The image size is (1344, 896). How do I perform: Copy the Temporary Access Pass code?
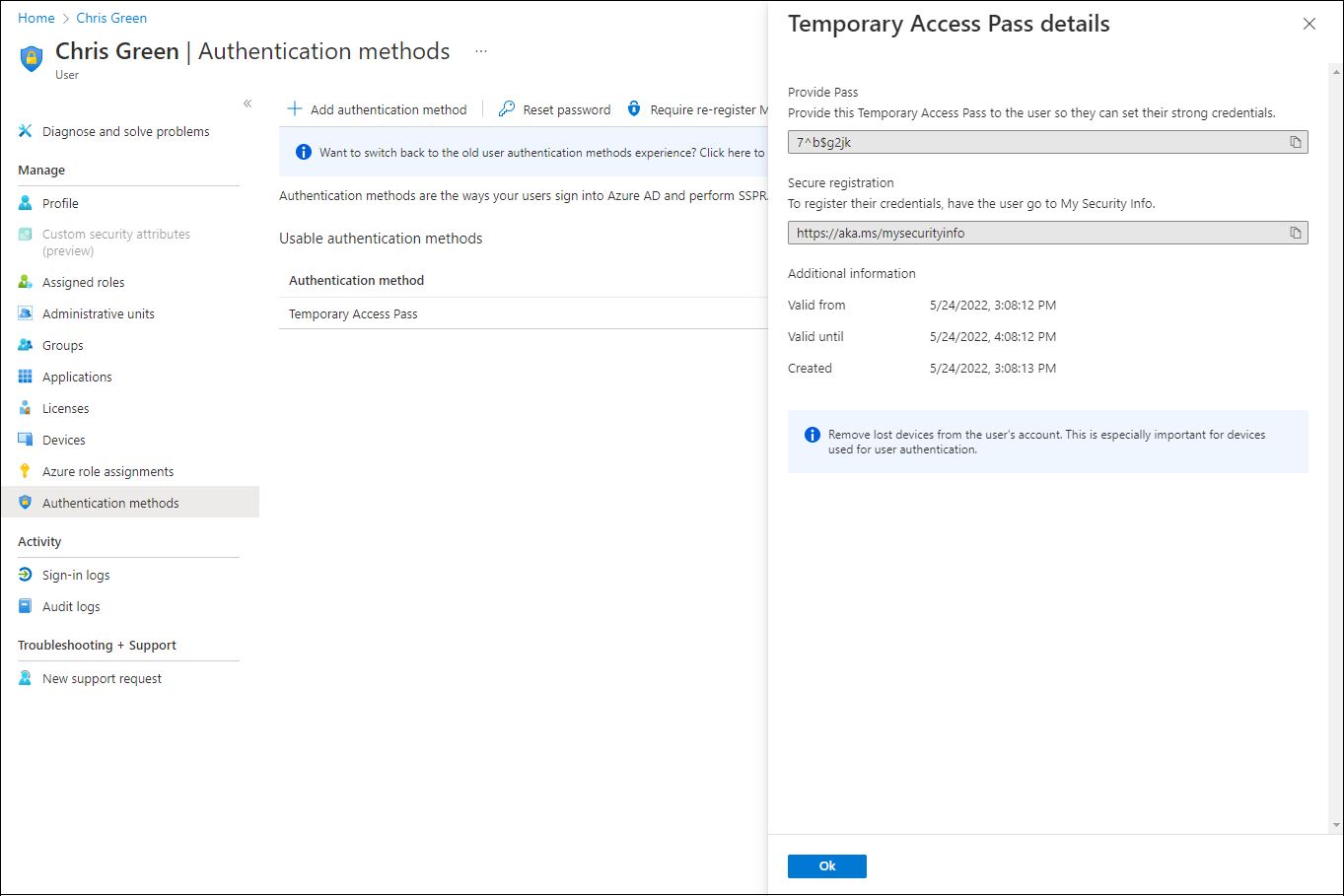[x=1295, y=142]
